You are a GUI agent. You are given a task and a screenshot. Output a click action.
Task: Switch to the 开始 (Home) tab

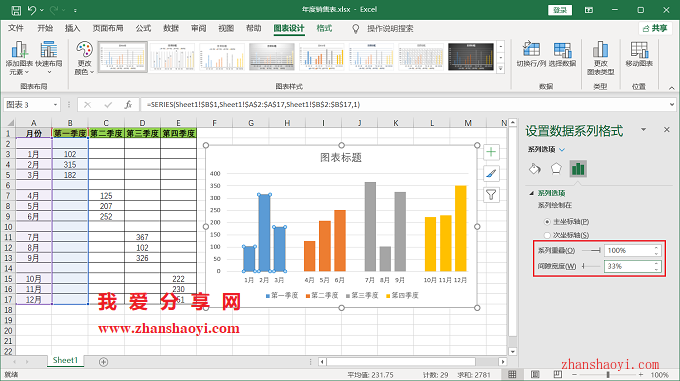point(45,28)
